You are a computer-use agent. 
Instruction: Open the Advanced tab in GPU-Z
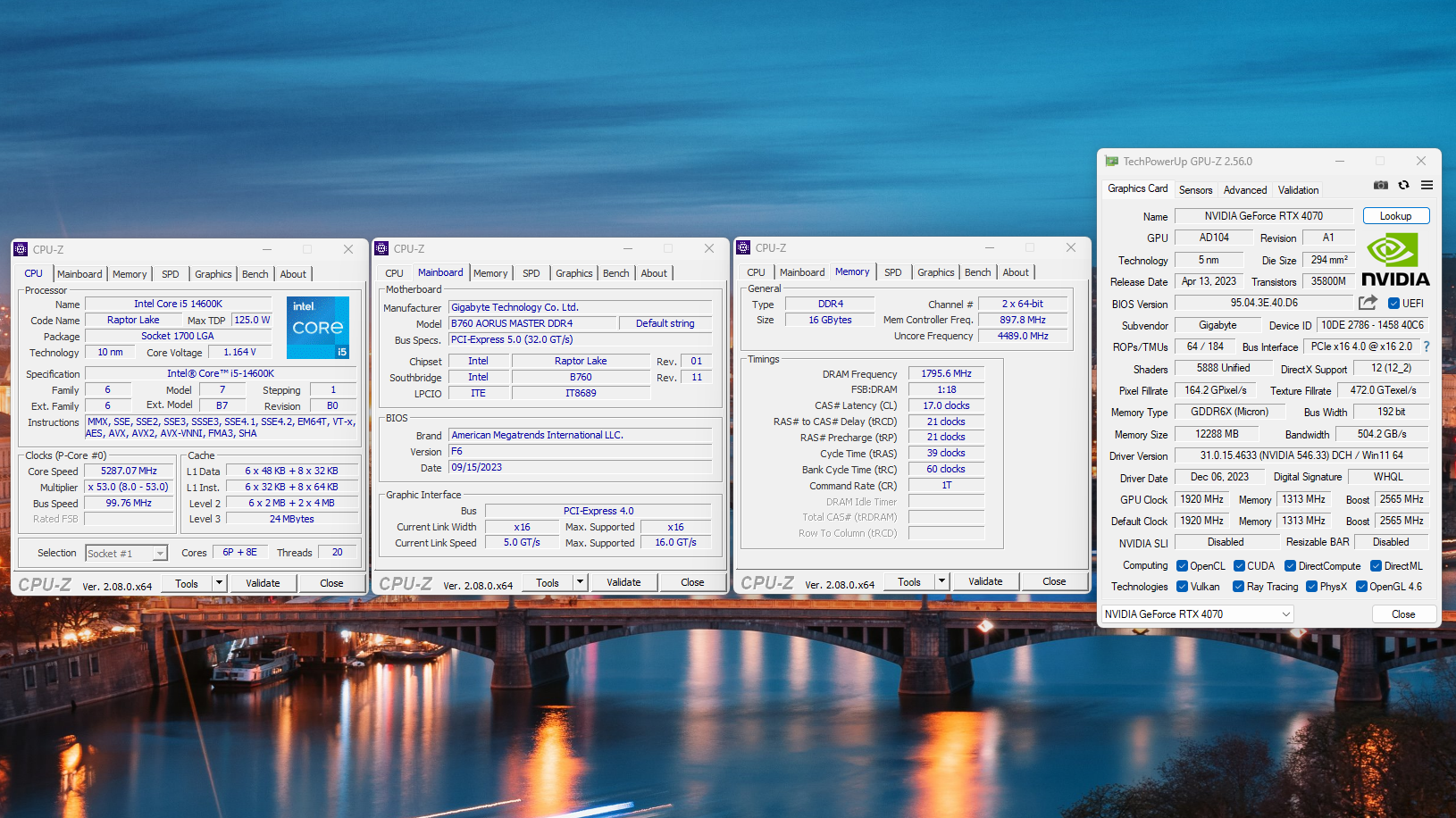tap(1244, 190)
